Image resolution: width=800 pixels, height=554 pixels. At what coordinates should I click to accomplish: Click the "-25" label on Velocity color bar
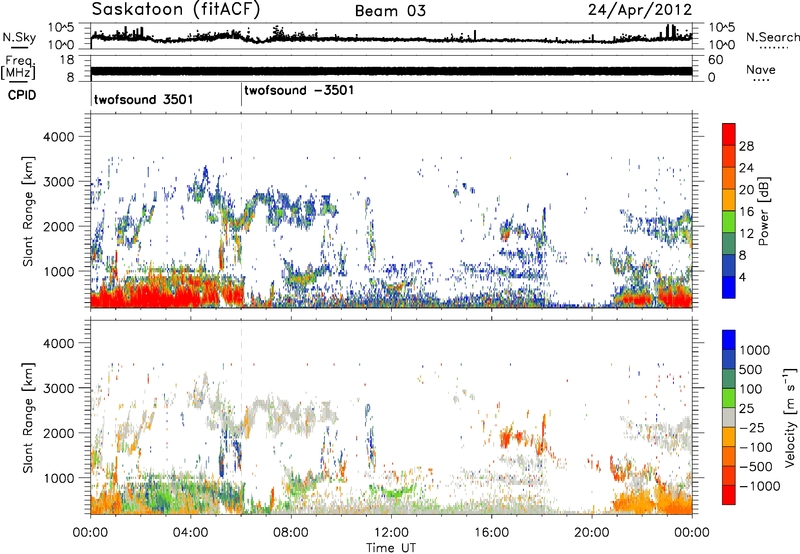click(x=754, y=427)
